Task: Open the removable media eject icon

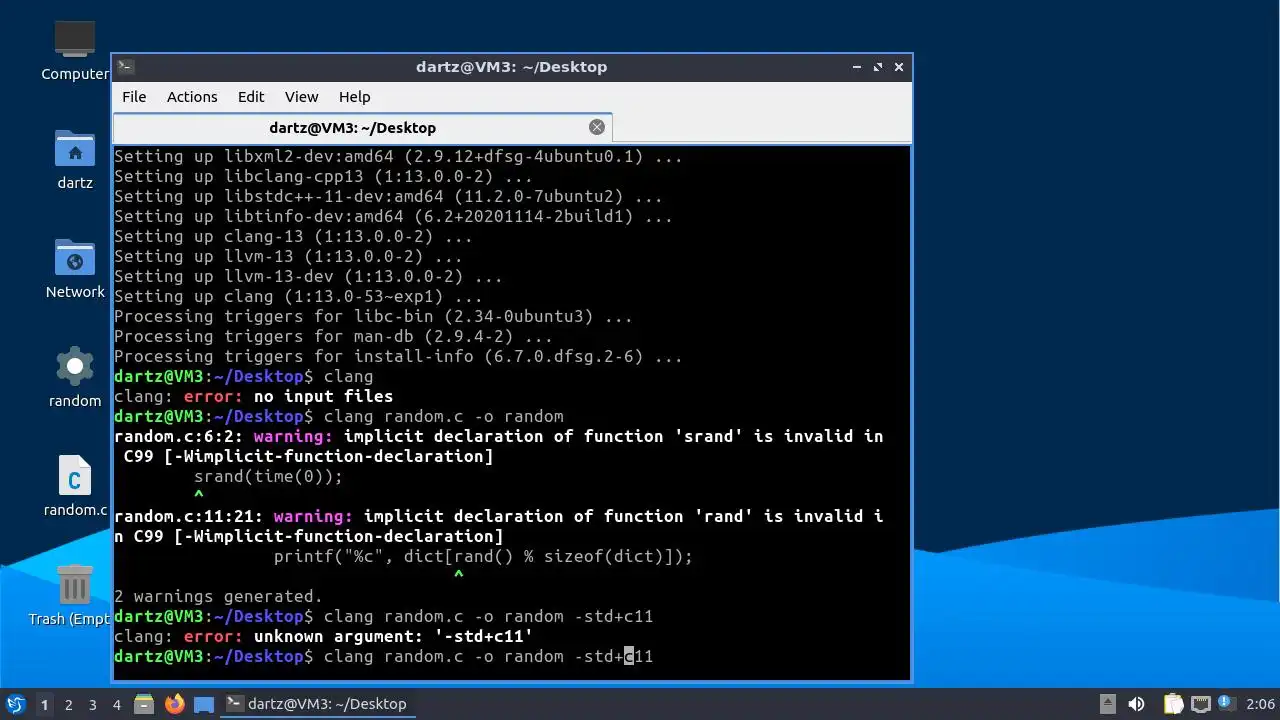Action: 1108,704
